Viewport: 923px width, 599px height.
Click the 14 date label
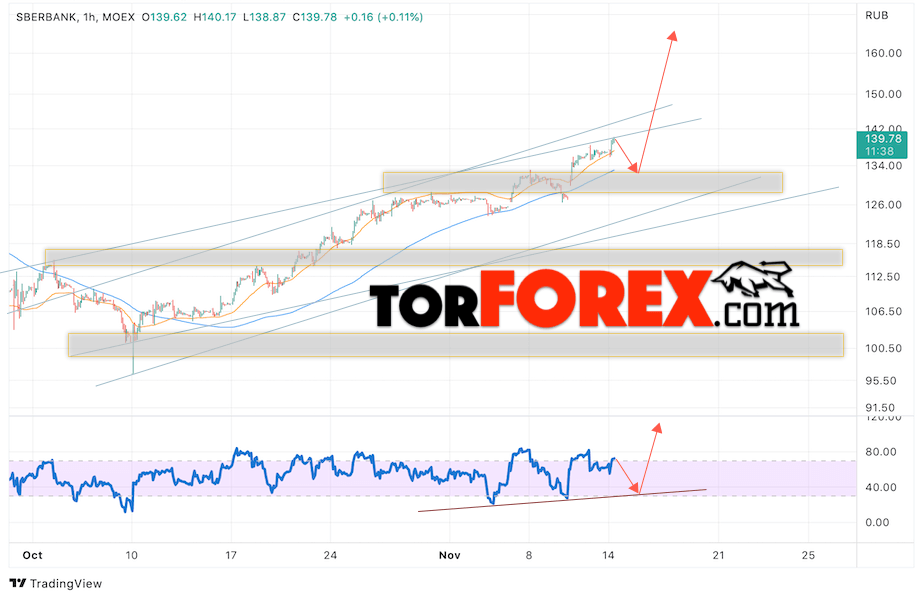coord(608,555)
